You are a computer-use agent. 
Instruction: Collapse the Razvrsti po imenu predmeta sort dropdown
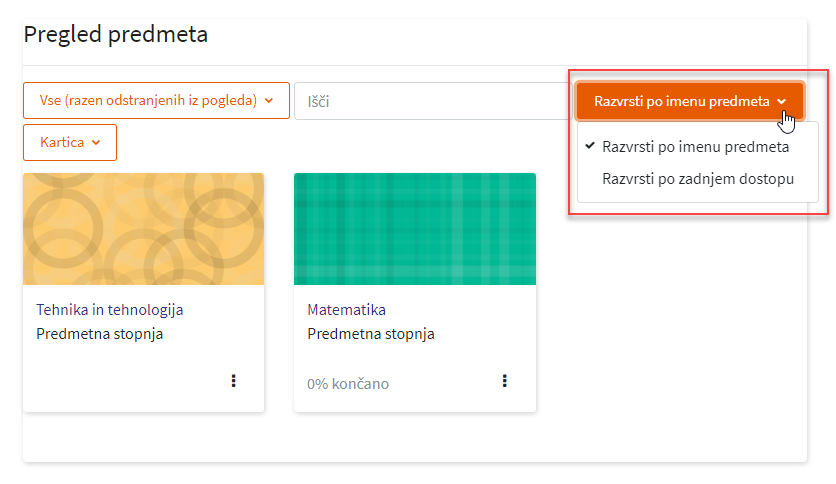[x=689, y=101]
